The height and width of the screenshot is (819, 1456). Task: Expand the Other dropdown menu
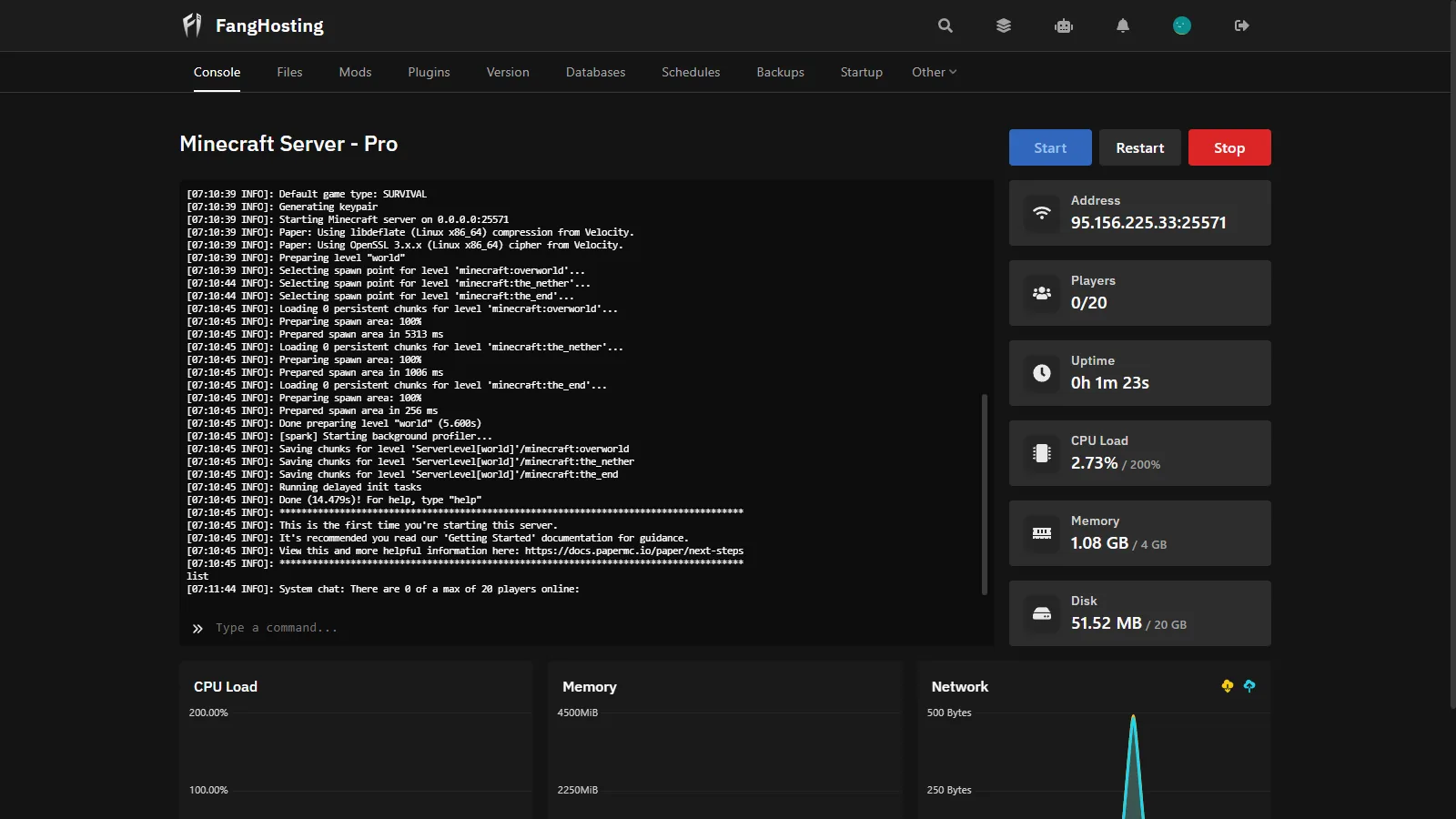click(x=934, y=72)
